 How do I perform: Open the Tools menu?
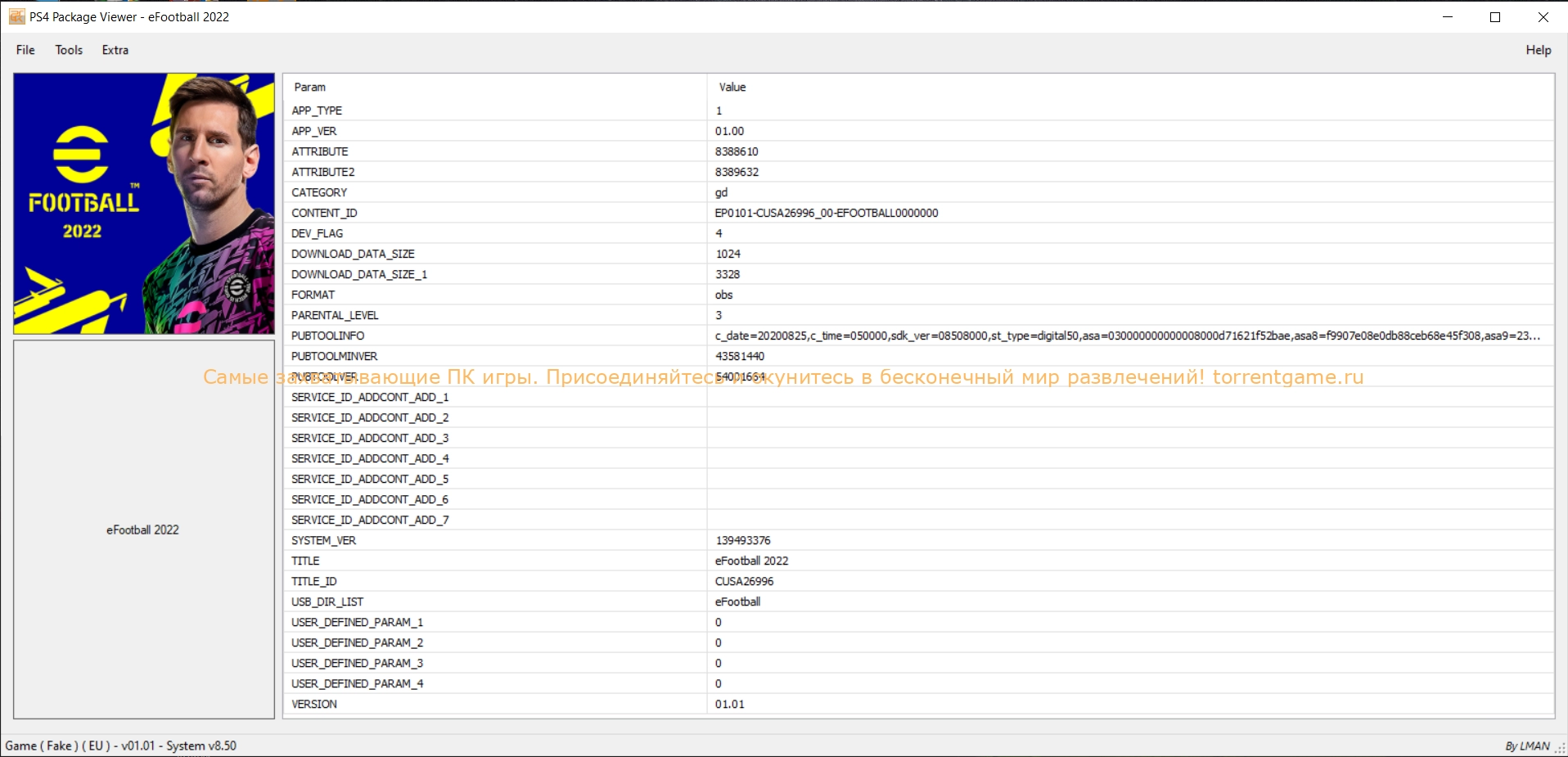click(69, 50)
